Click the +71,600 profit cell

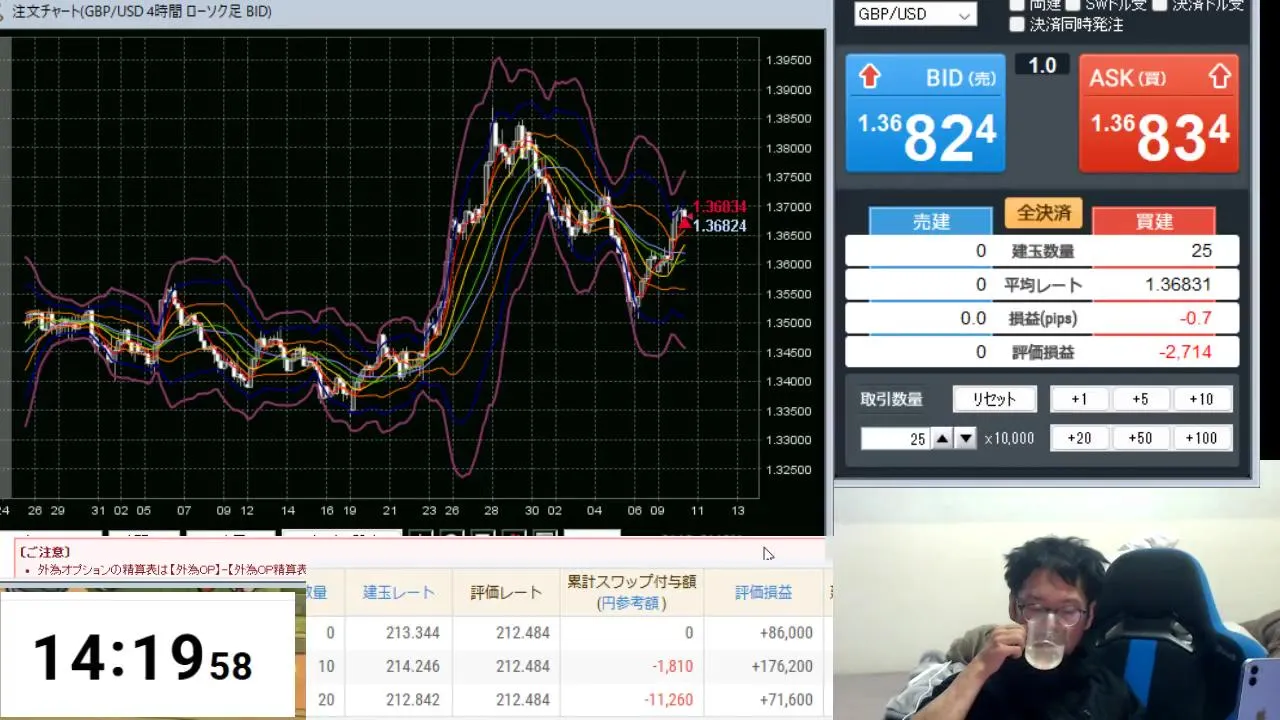tap(786, 700)
